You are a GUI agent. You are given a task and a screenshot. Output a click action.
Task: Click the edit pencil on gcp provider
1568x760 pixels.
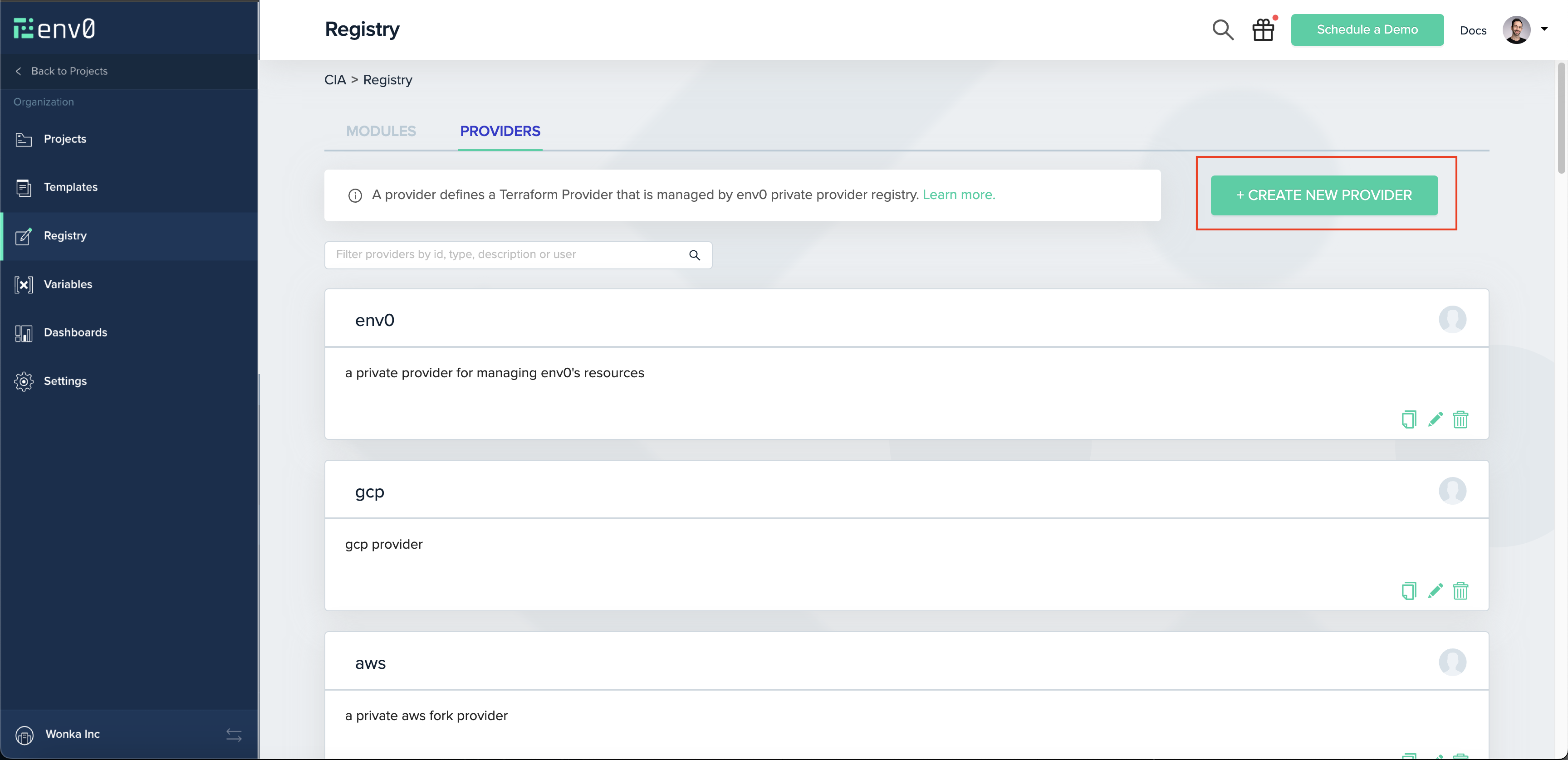1436,591
